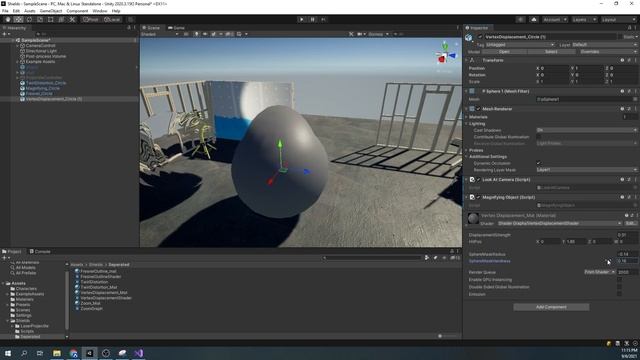Open the scene tools wrench icon

pos(351,34)
